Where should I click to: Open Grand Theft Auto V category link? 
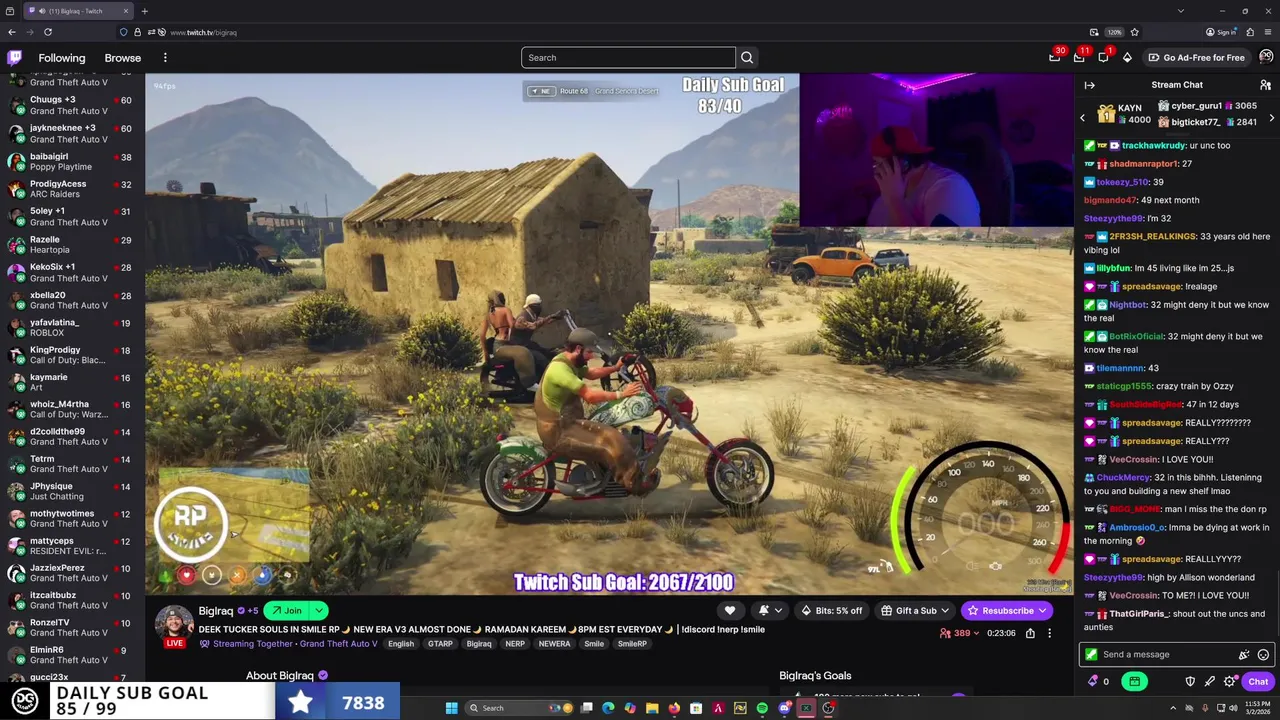(x=338, y=644)
